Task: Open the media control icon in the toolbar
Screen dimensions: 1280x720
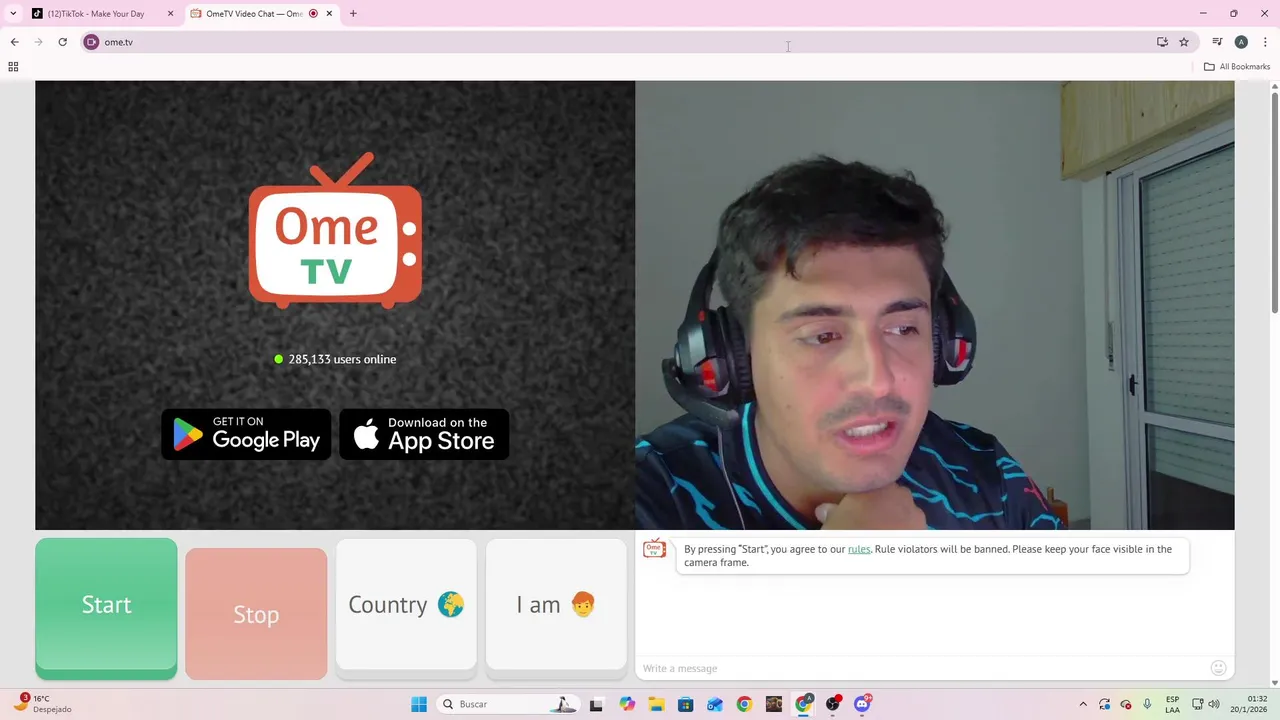Action: (x=1217, y=42)
